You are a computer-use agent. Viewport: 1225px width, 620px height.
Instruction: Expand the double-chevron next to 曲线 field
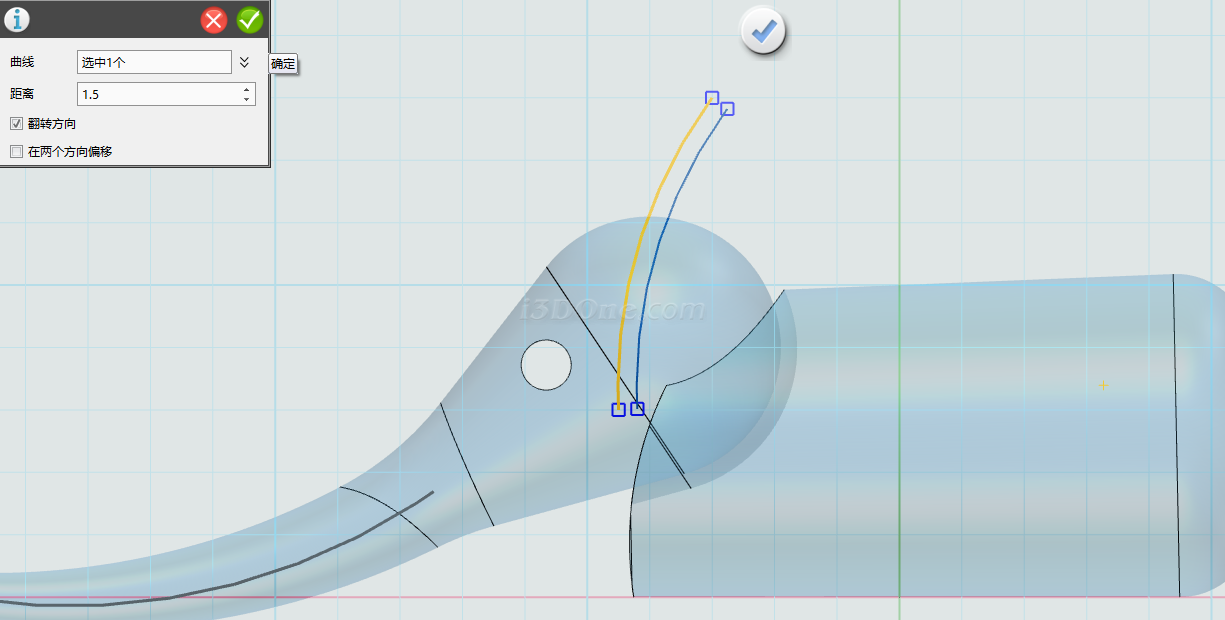tap(244, 62)
